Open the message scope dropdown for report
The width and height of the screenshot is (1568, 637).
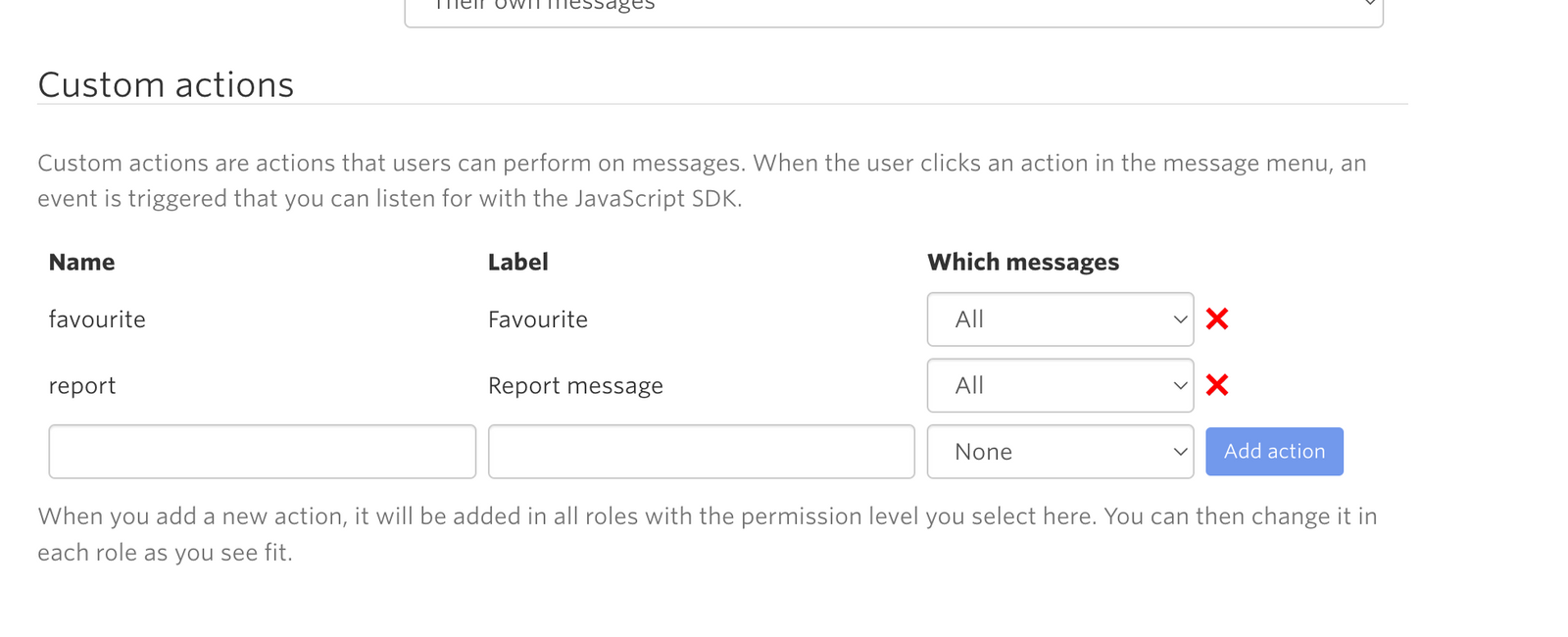click(x=1059, y=385)
